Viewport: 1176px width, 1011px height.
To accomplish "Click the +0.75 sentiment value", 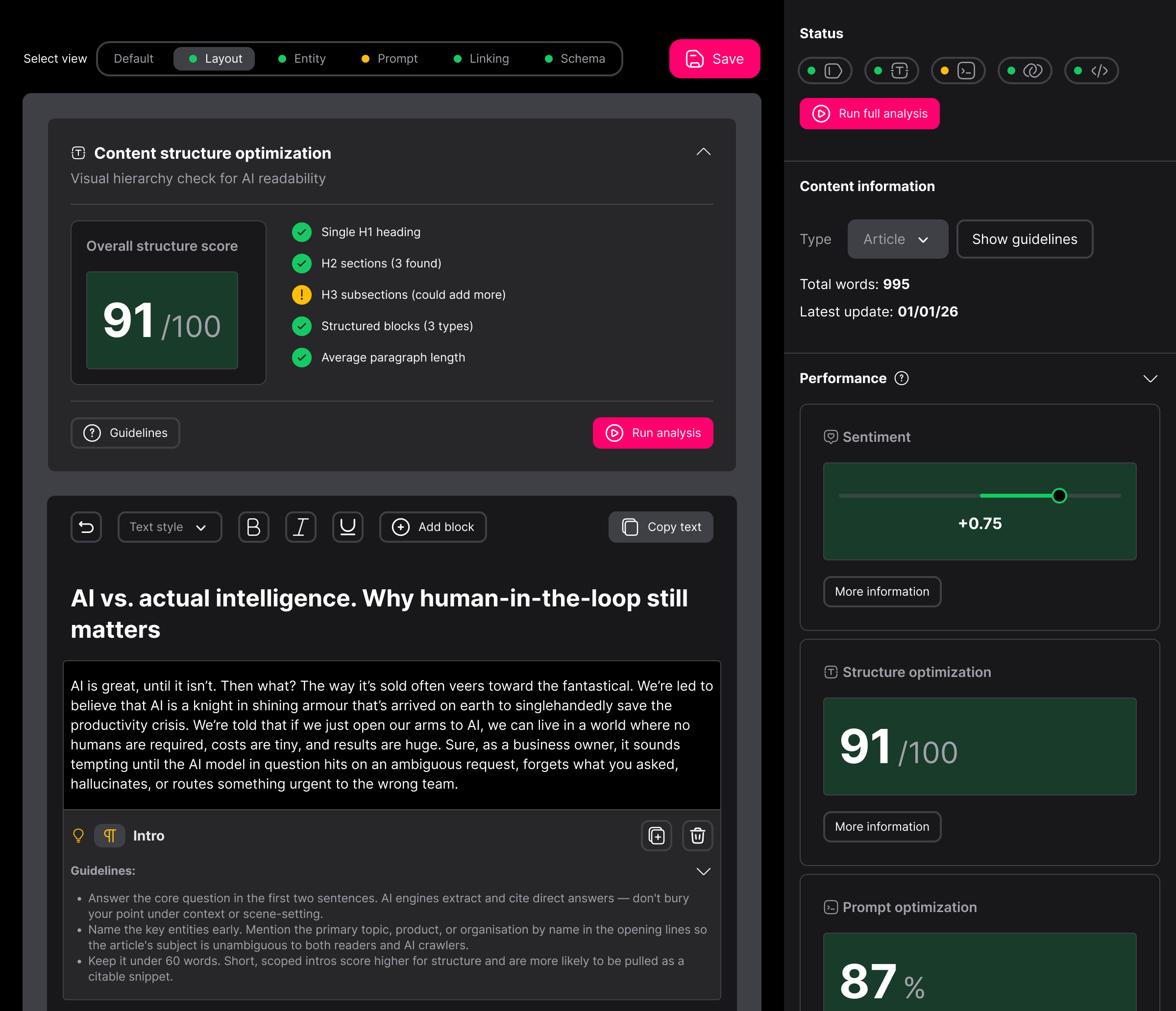I will (x=980, y=524).
